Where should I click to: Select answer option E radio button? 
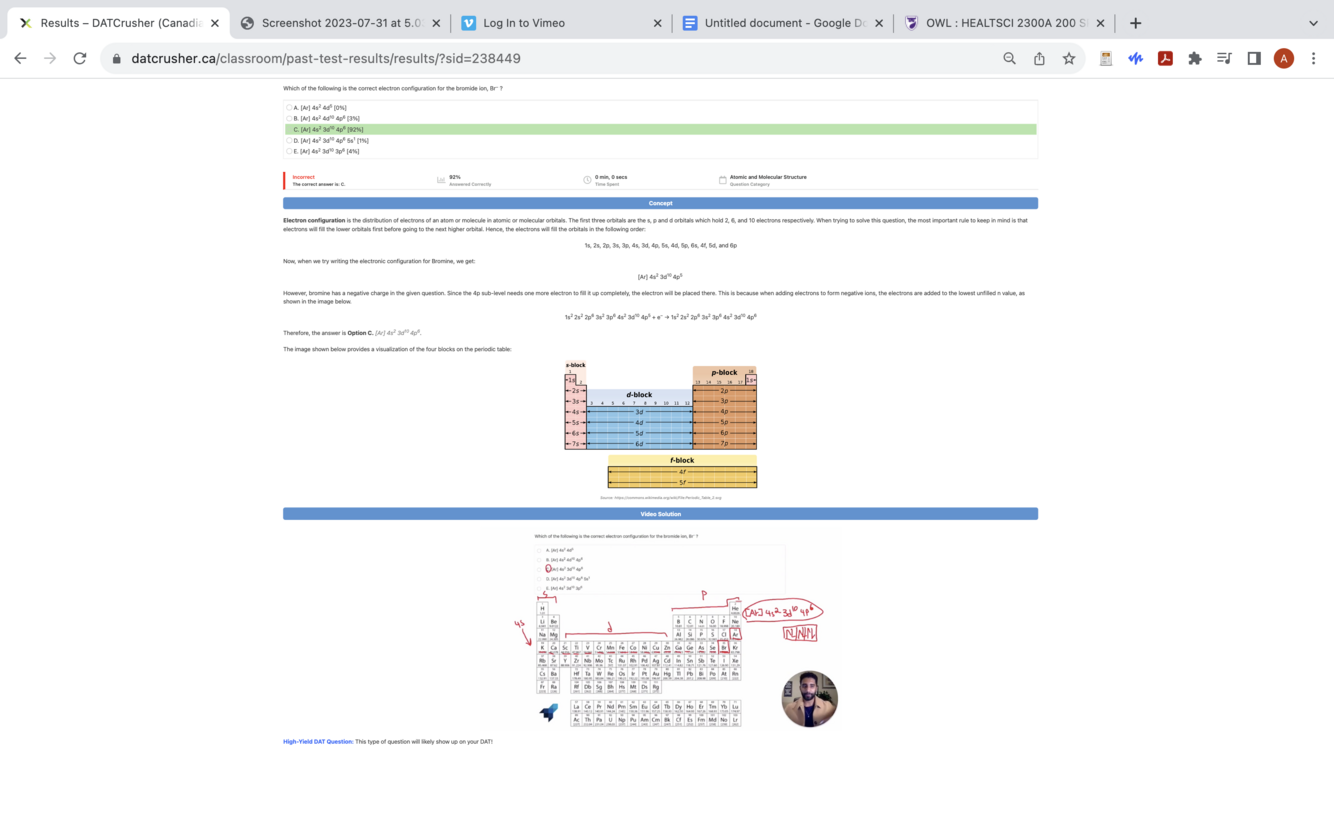[290, 151]
